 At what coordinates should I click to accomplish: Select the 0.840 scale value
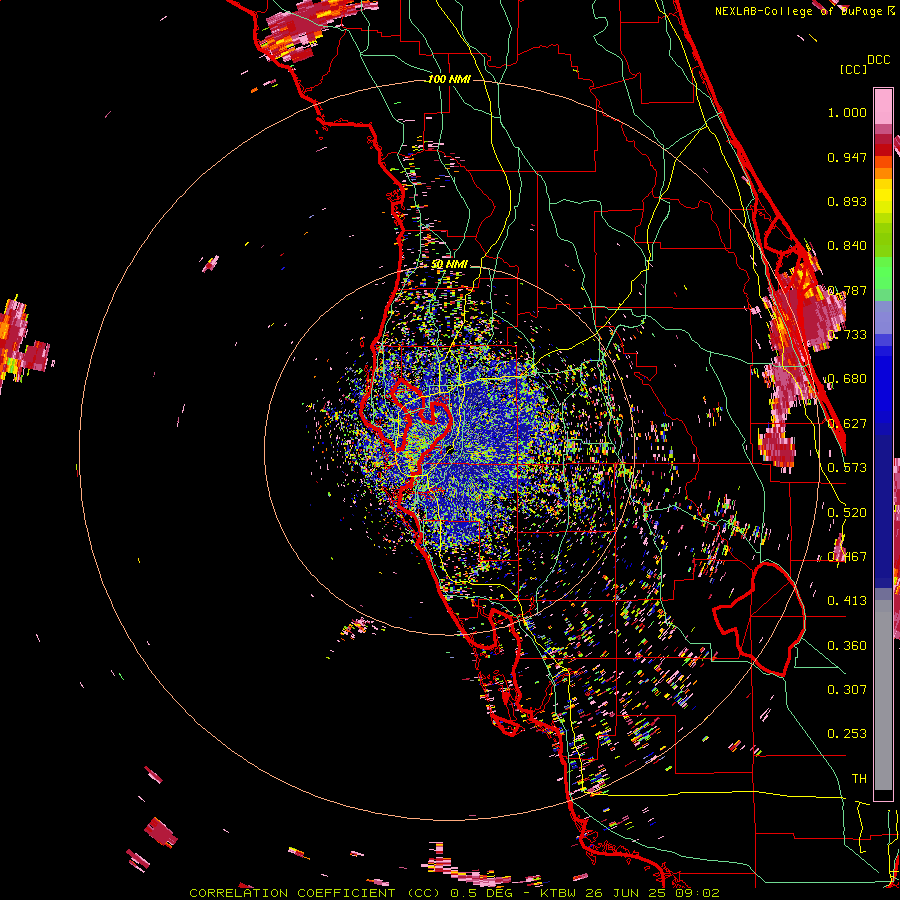[x=847, y=246]
